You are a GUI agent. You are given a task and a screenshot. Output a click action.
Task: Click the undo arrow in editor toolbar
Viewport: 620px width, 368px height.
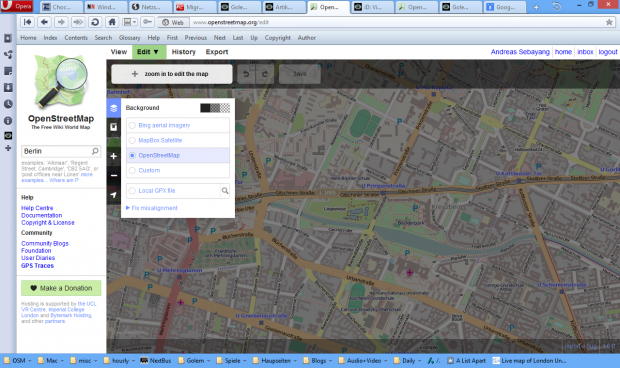pos(246,74)
